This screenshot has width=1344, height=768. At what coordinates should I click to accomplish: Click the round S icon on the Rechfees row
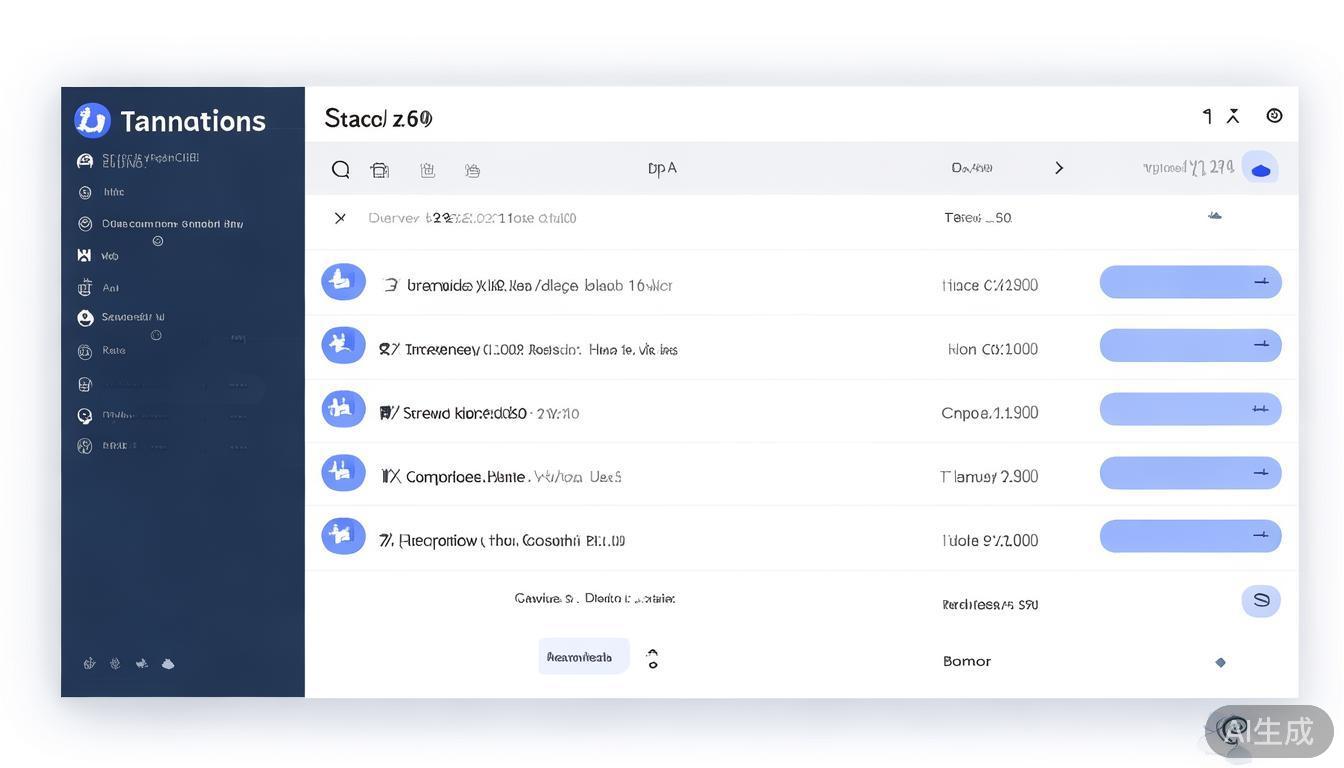(x=1261, y=601)
